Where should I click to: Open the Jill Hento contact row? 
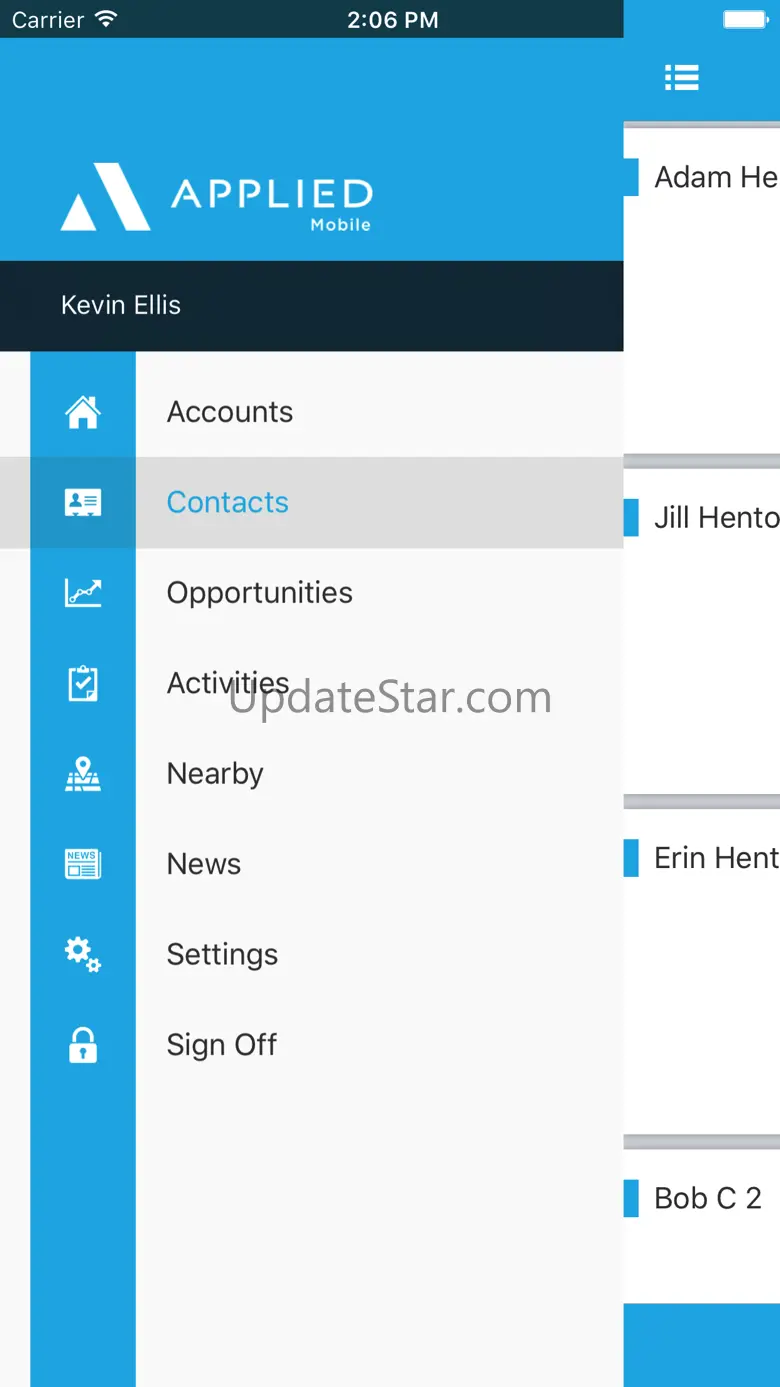(x=702, y=632)
